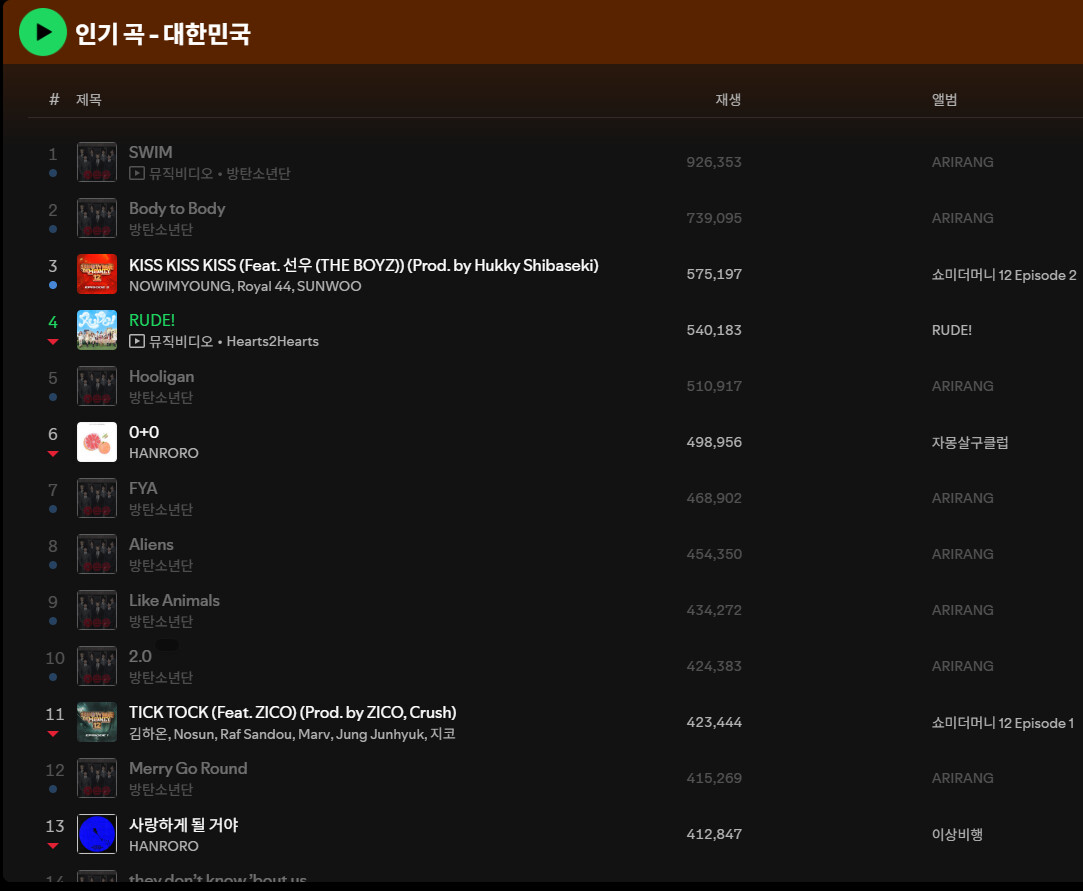Open the Like Animals cover thumbnail
This screenshot has width=1083, height=891.
point(97,610)
